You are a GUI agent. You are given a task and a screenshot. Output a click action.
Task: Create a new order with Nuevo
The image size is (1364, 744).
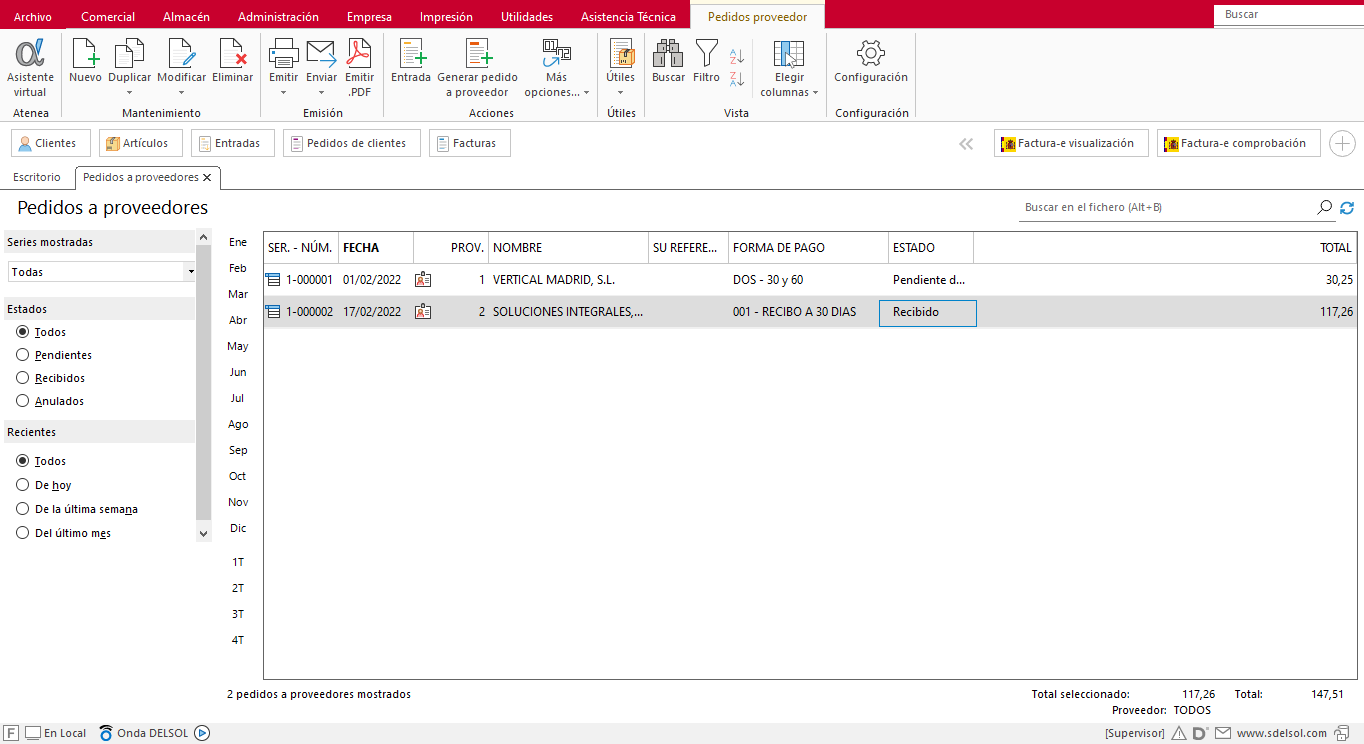[85, 62]
